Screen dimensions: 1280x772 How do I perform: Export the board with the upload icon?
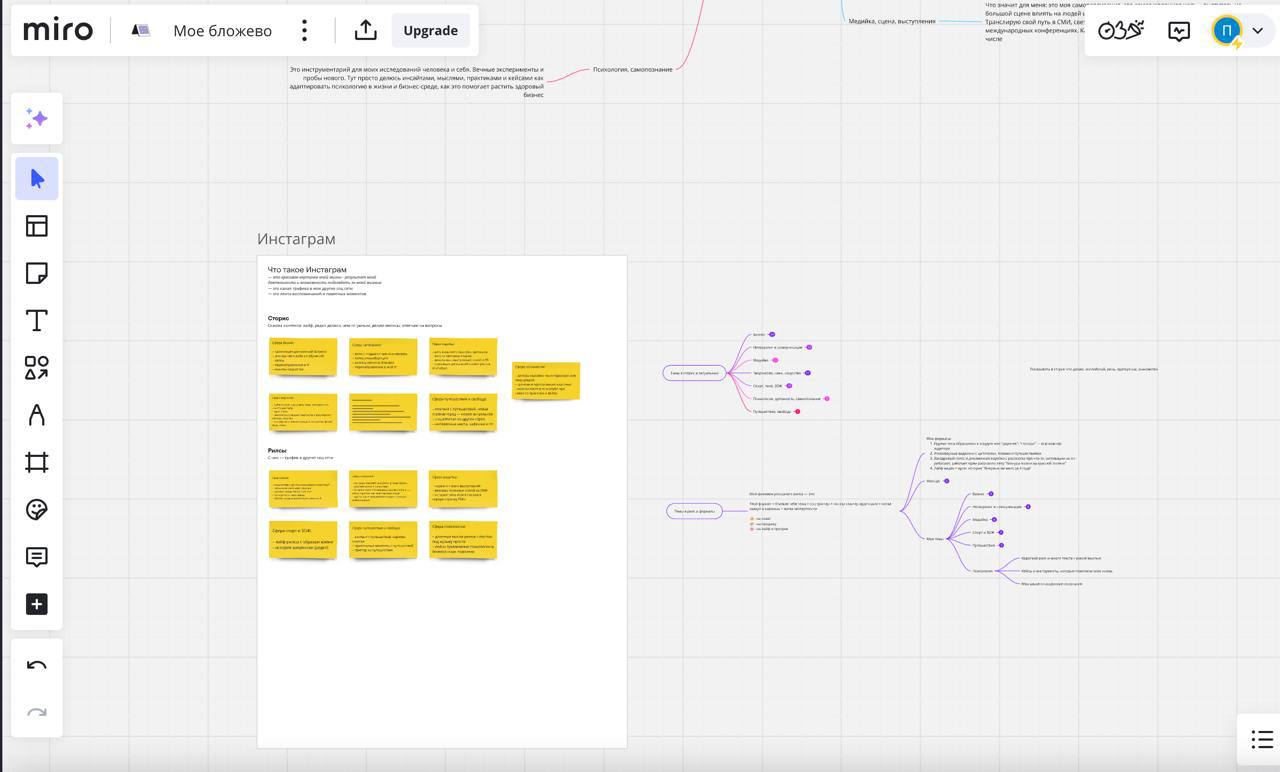(x=366, y=30)
